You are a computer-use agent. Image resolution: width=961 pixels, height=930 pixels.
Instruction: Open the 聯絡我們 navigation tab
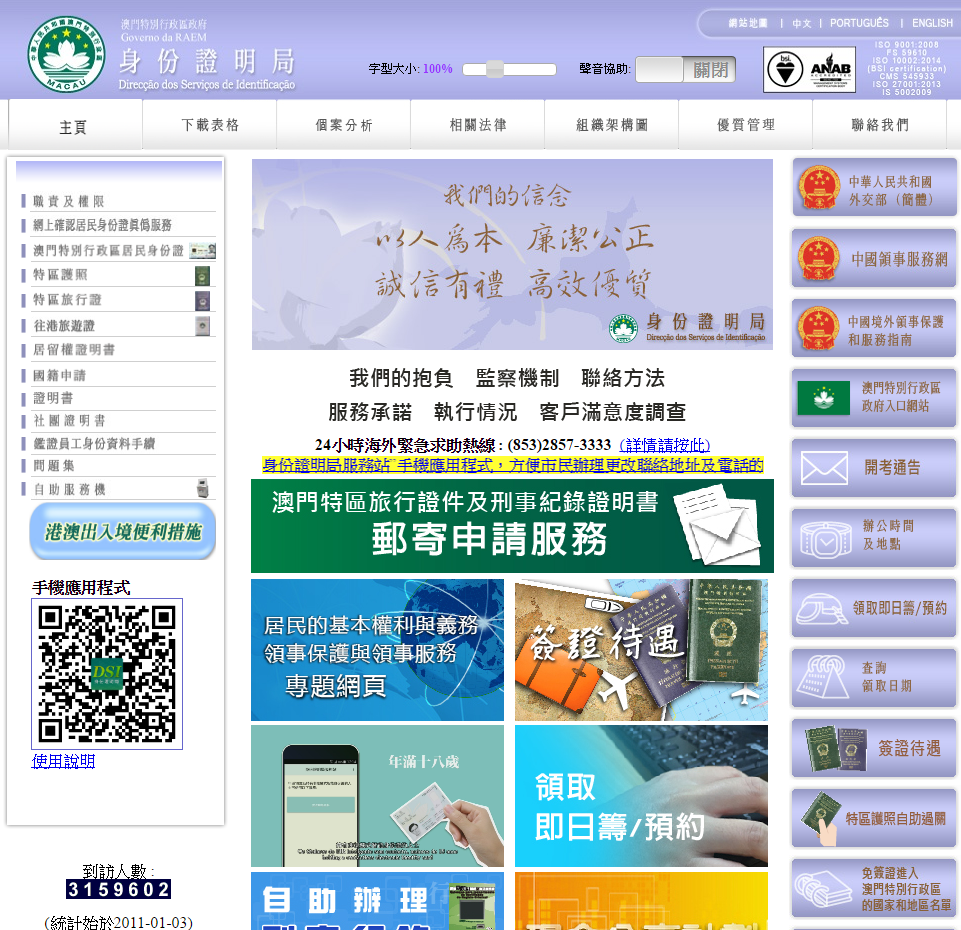tap(880, 125)
